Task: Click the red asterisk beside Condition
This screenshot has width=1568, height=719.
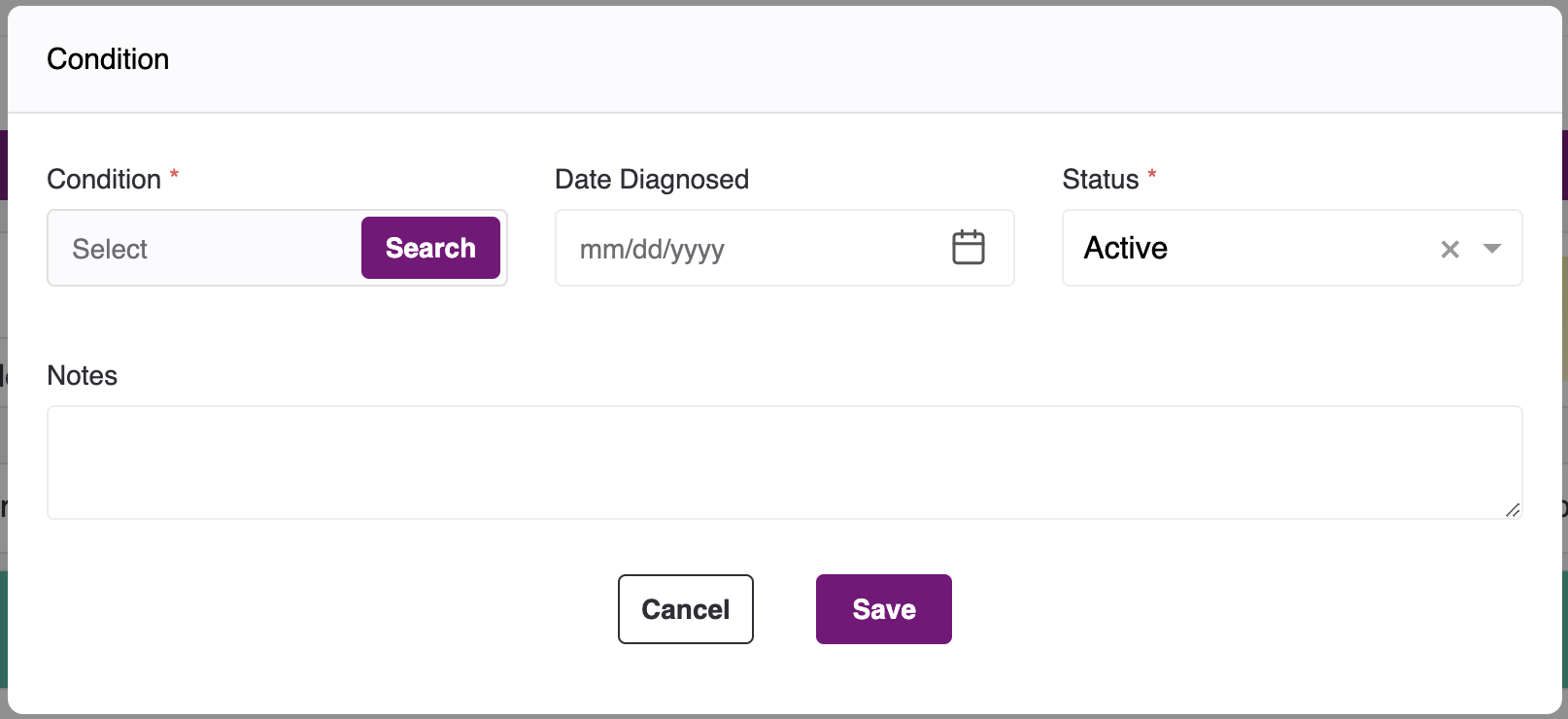Action: (174, 176)
